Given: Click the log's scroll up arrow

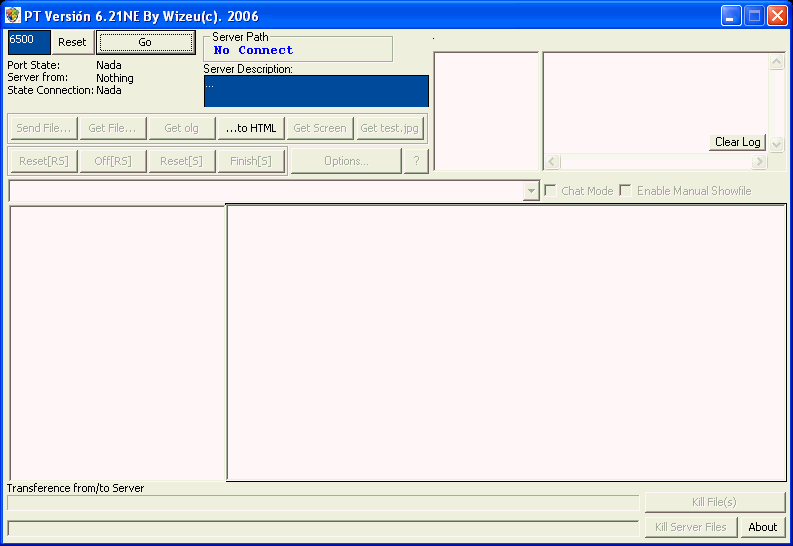Looking at the screenshot, I should [x=777, y=62].
